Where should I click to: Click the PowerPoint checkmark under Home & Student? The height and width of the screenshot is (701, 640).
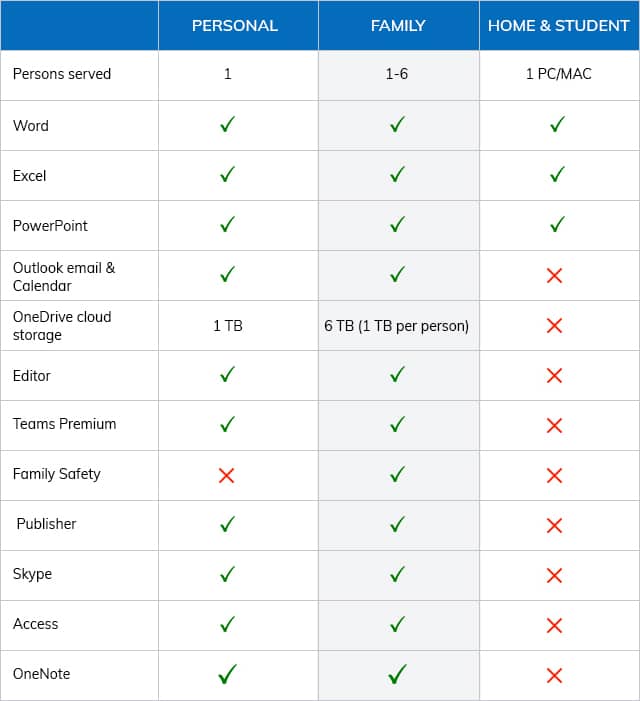[x=557, y=224]
